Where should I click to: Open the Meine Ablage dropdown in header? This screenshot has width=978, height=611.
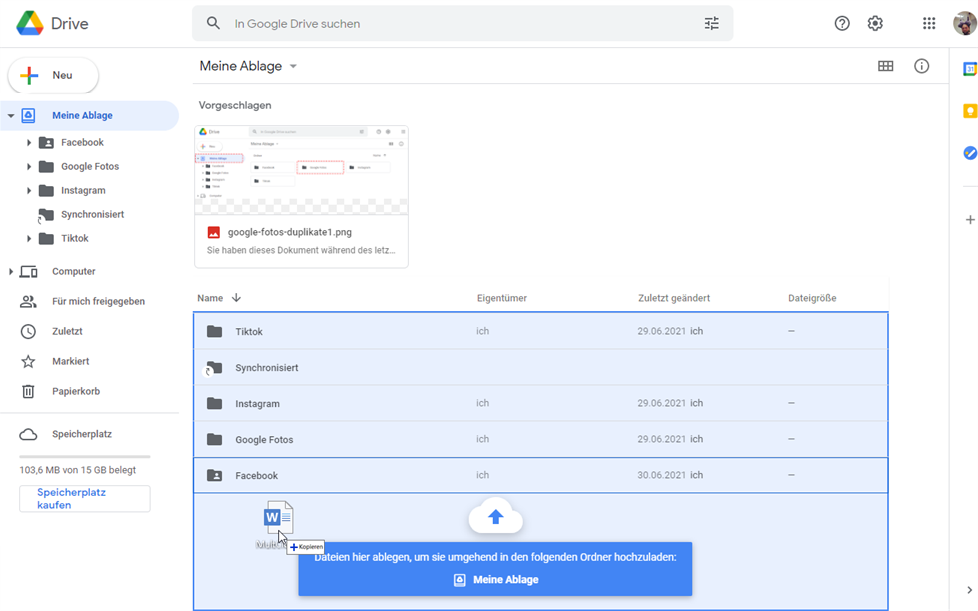[x=293, y=67]
